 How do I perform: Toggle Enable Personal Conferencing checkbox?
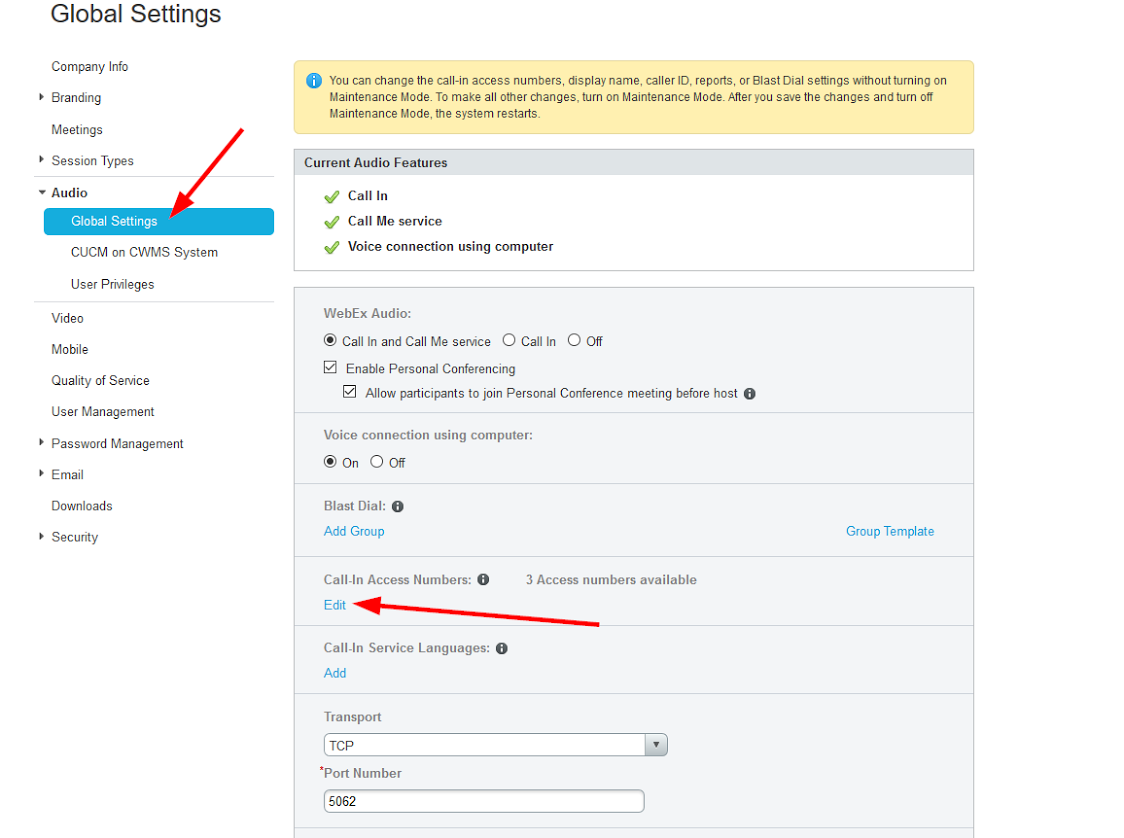pyautogui.click(x=331, y=368)
